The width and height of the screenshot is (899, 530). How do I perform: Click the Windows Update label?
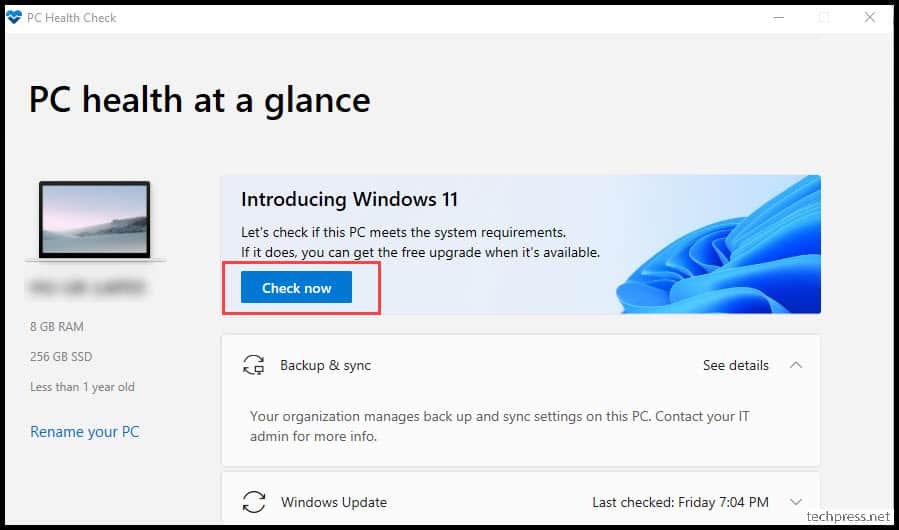click(x=334, y=502)
